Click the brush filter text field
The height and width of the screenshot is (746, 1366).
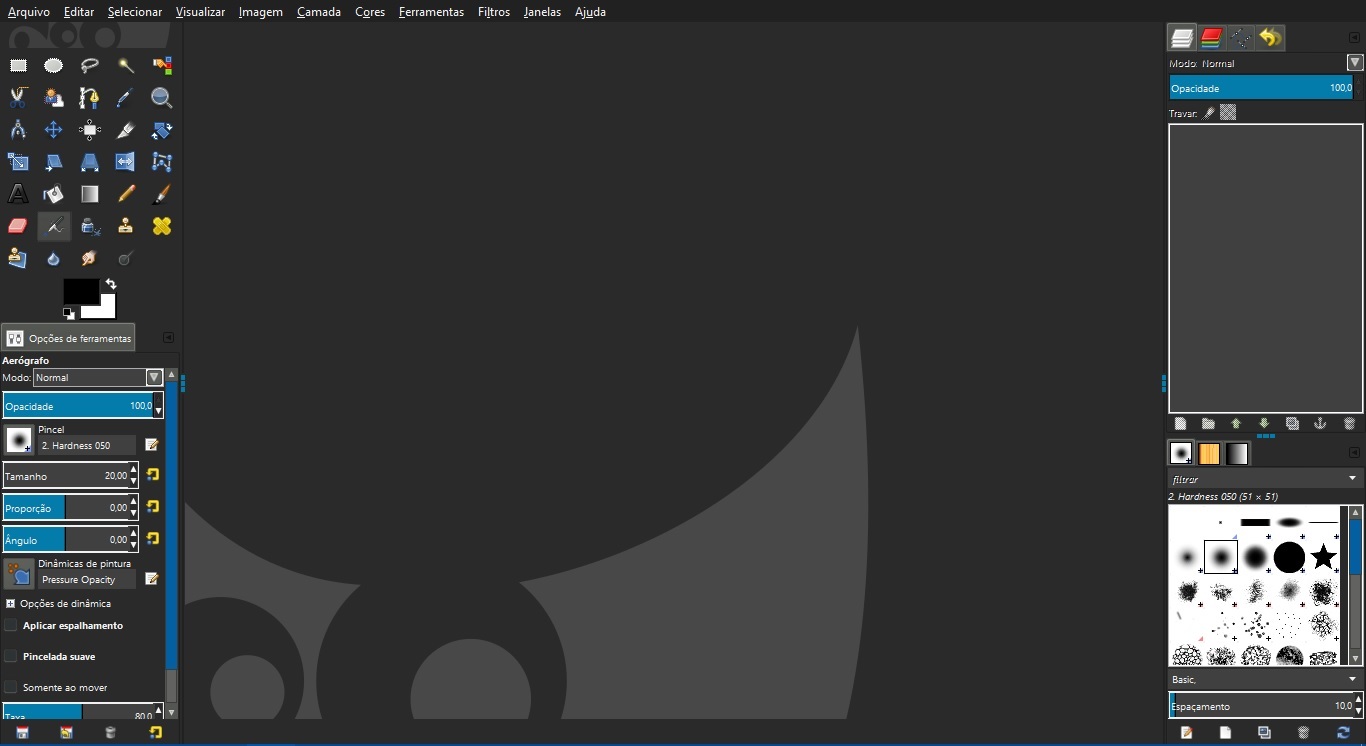[x=1256, y=479]
